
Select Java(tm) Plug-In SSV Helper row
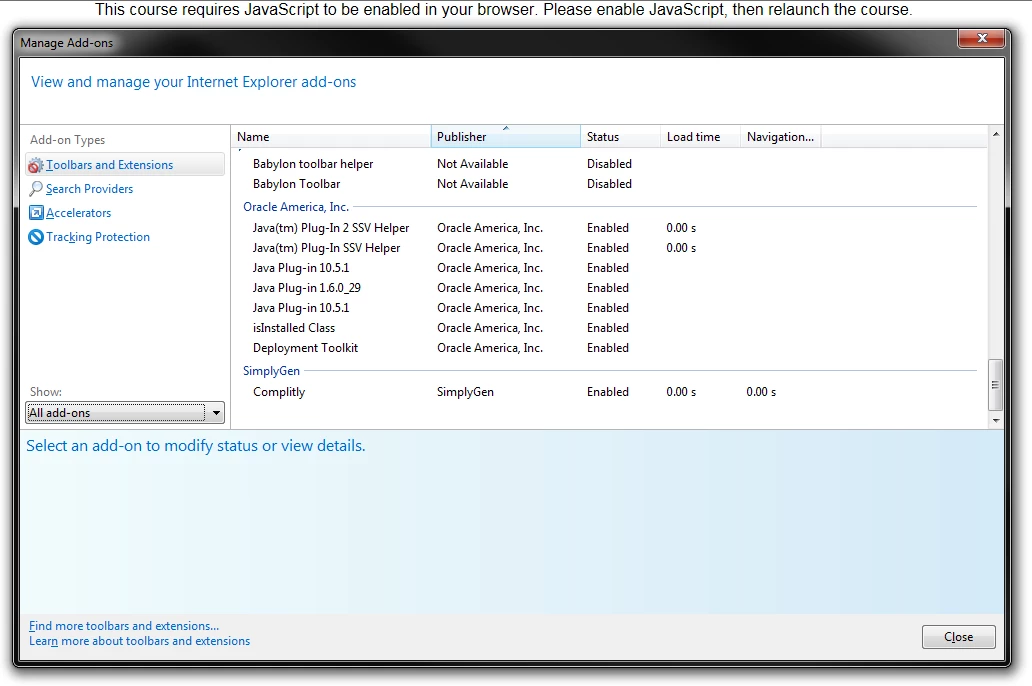(609, 248)
